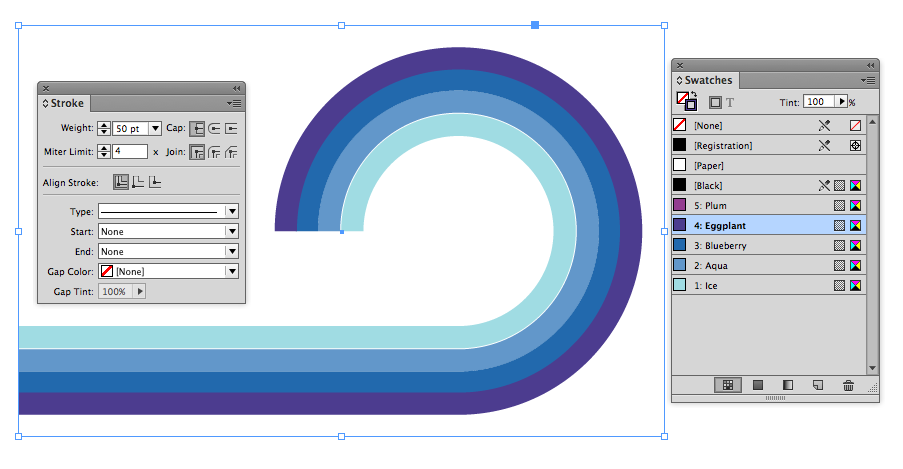Select the [Paper] swatch row
This screenshot has height=469, width=903.
point(769,165)
